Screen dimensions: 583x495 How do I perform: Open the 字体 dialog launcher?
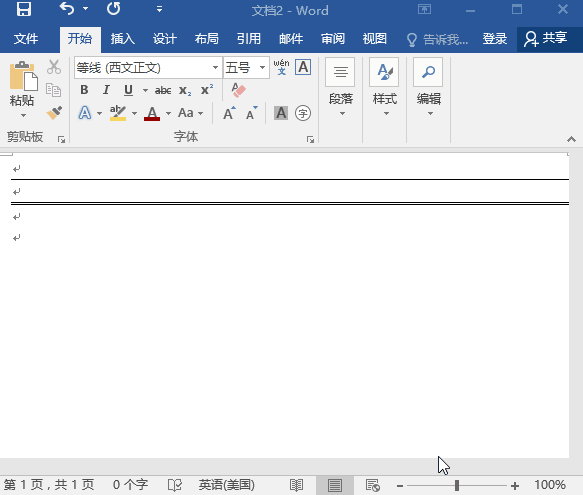(x=310, y=139)
